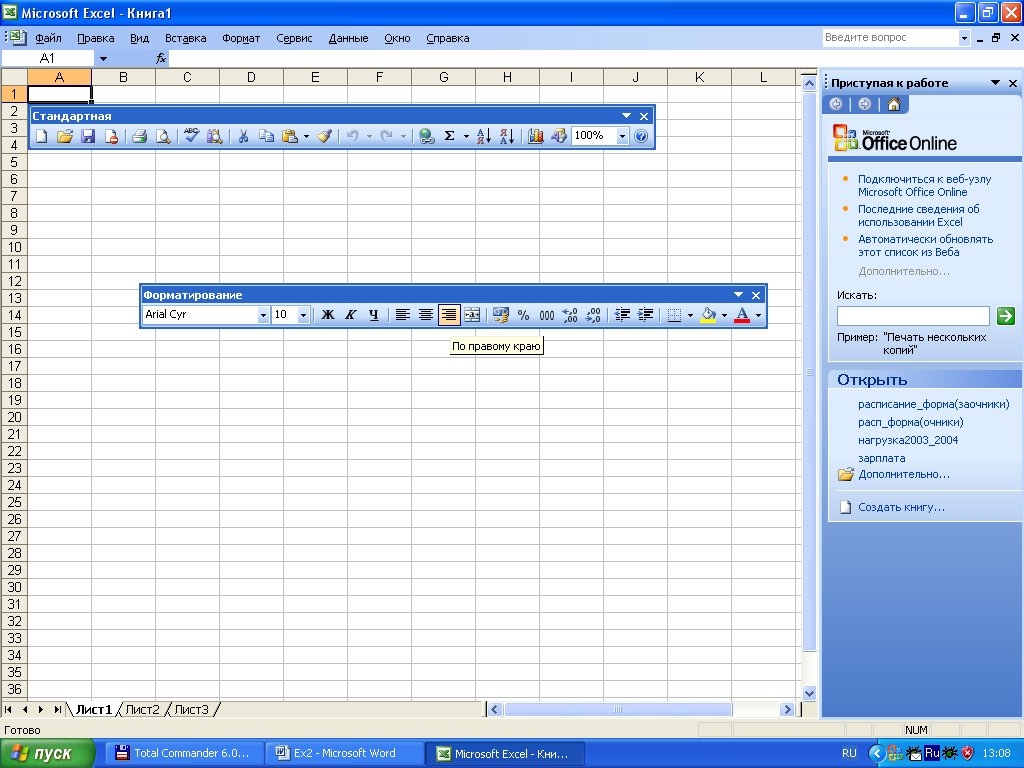
Task: Save the workbook with the floppy disk icon
Action: point(88,136)
